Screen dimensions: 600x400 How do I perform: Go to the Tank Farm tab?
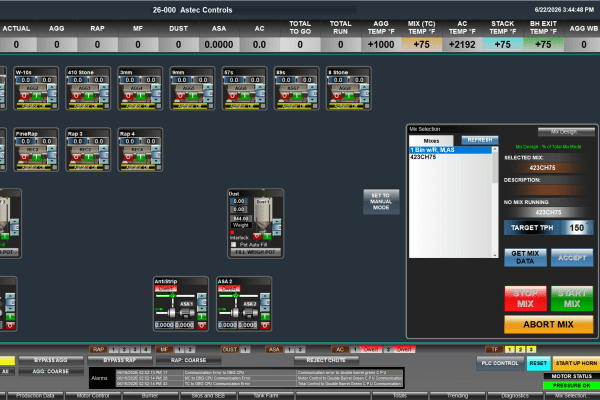266,396
